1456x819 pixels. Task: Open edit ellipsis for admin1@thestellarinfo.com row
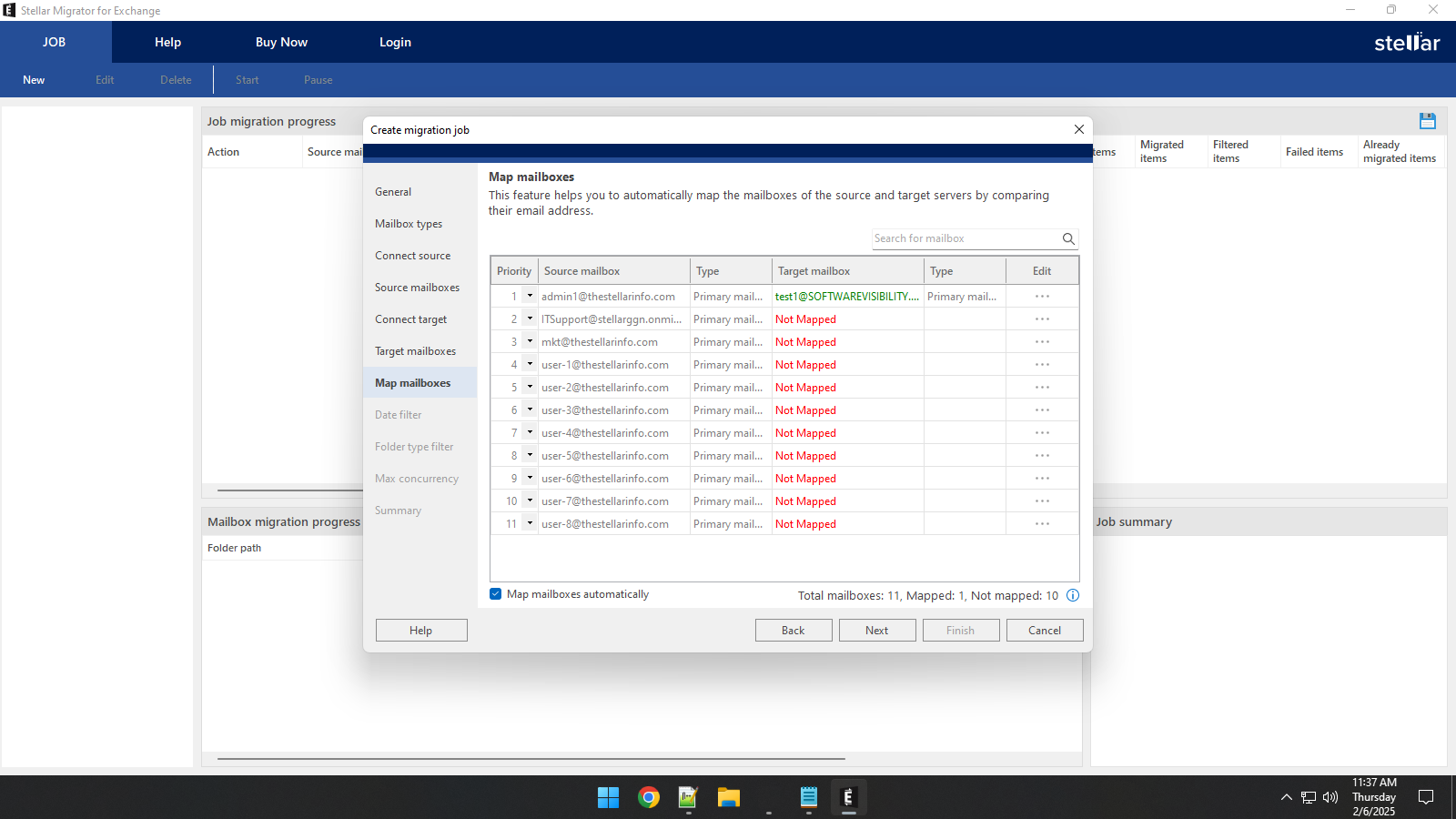(x=1042, y=297)
